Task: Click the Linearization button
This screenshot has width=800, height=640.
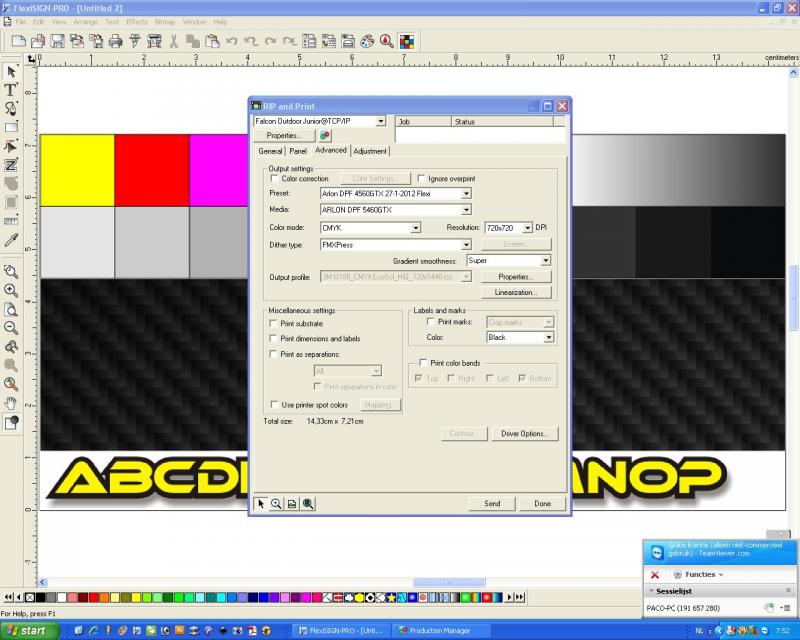Action: pyautogui.click(x=516, y=292)
